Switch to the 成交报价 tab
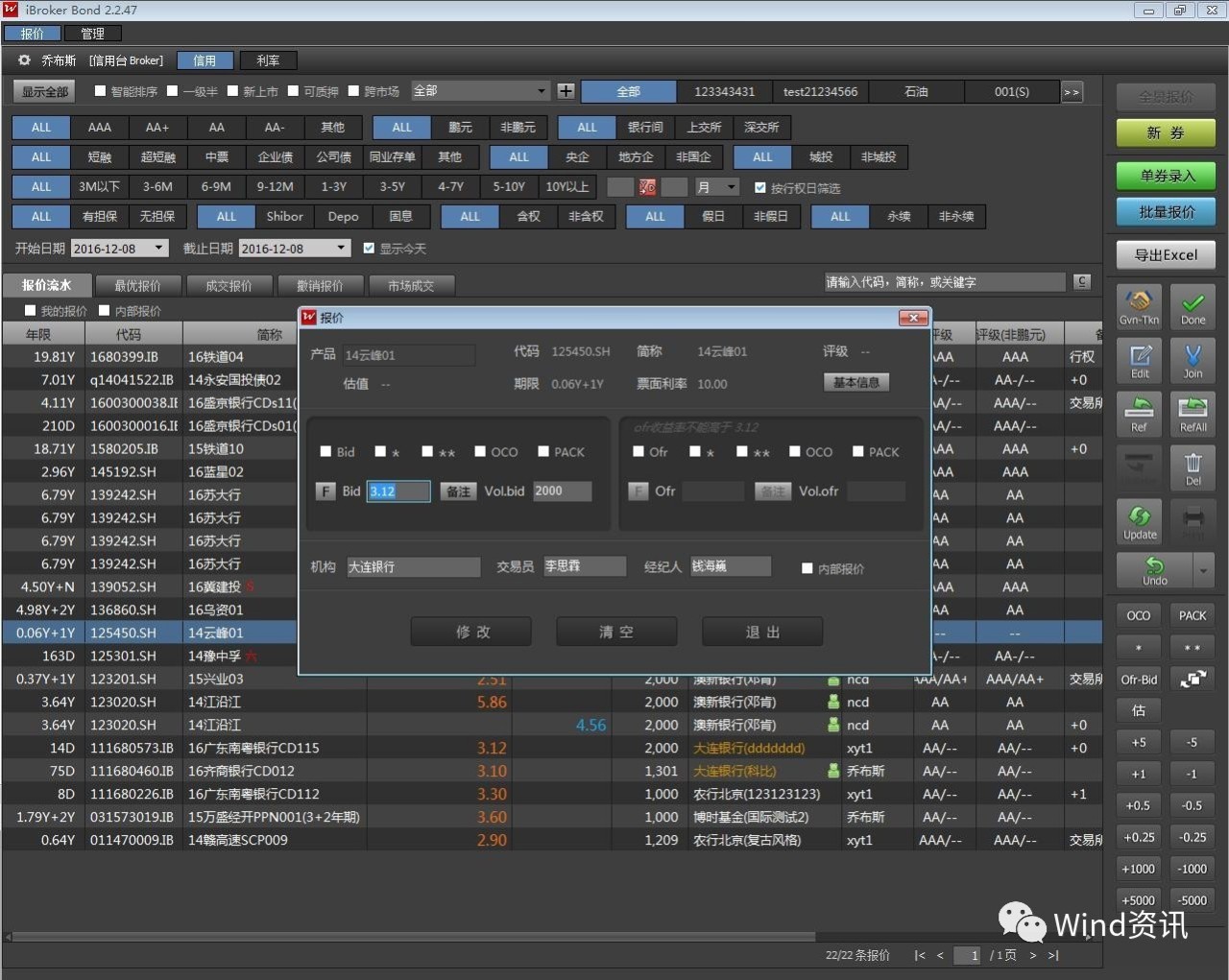 229,286
